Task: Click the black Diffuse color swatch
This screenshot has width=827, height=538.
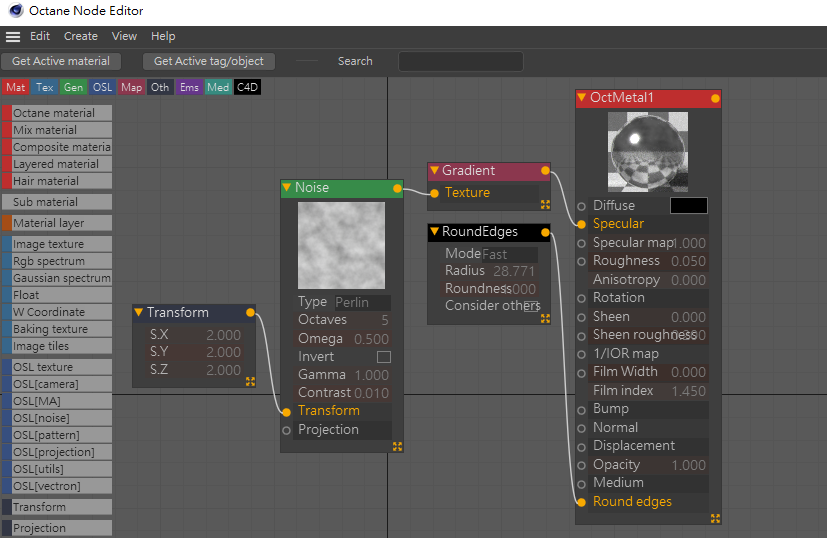Action: (689, 206)
